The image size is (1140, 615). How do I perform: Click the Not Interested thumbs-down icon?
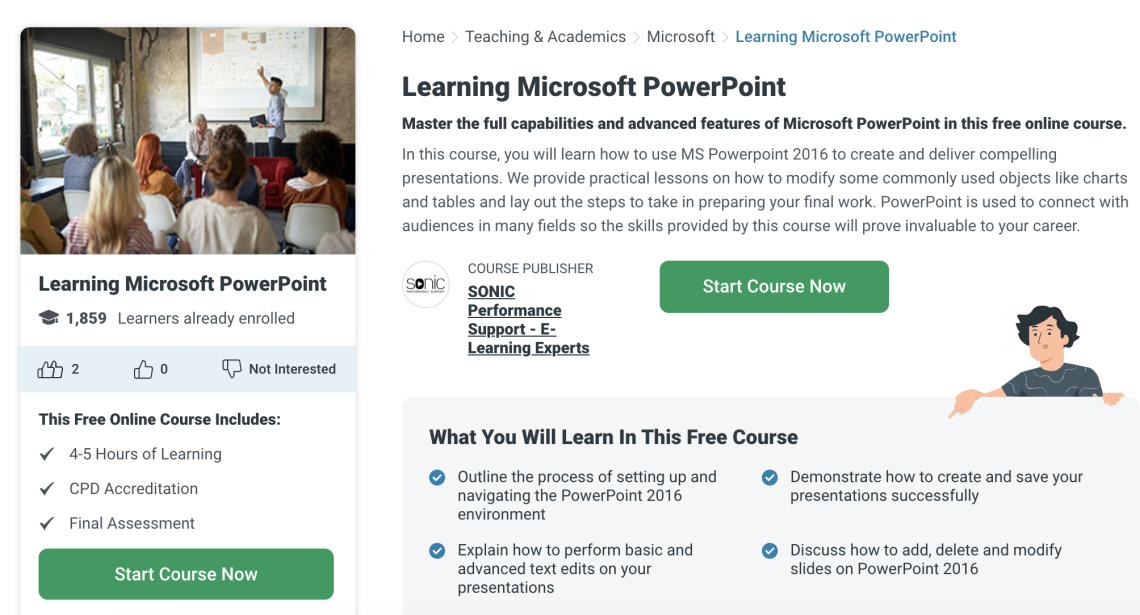231,368
